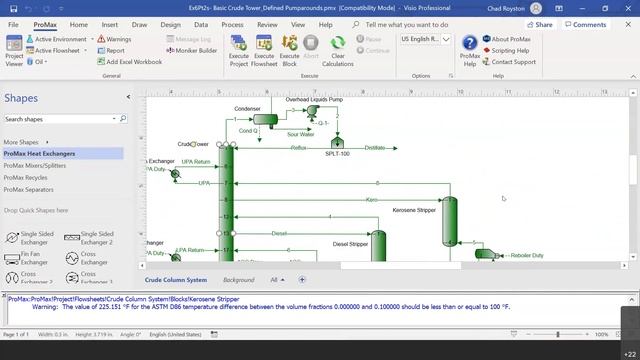The height and width of the screenshot is (360, 640).
Task: Open the Options dialog launcher
Action: pos(451,76)
